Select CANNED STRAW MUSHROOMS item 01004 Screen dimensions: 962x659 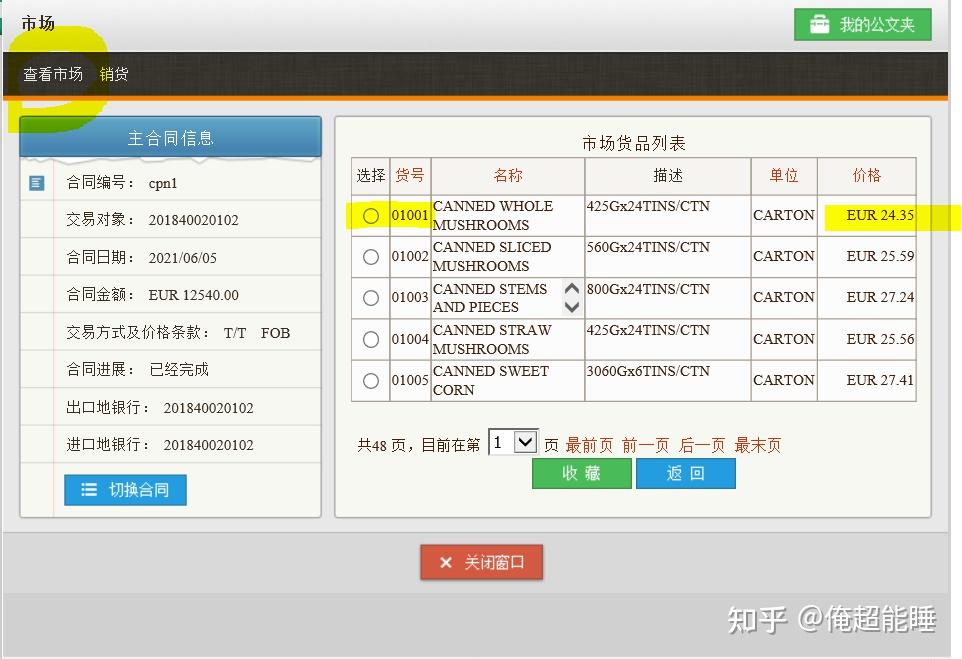[x=370, y=339]
